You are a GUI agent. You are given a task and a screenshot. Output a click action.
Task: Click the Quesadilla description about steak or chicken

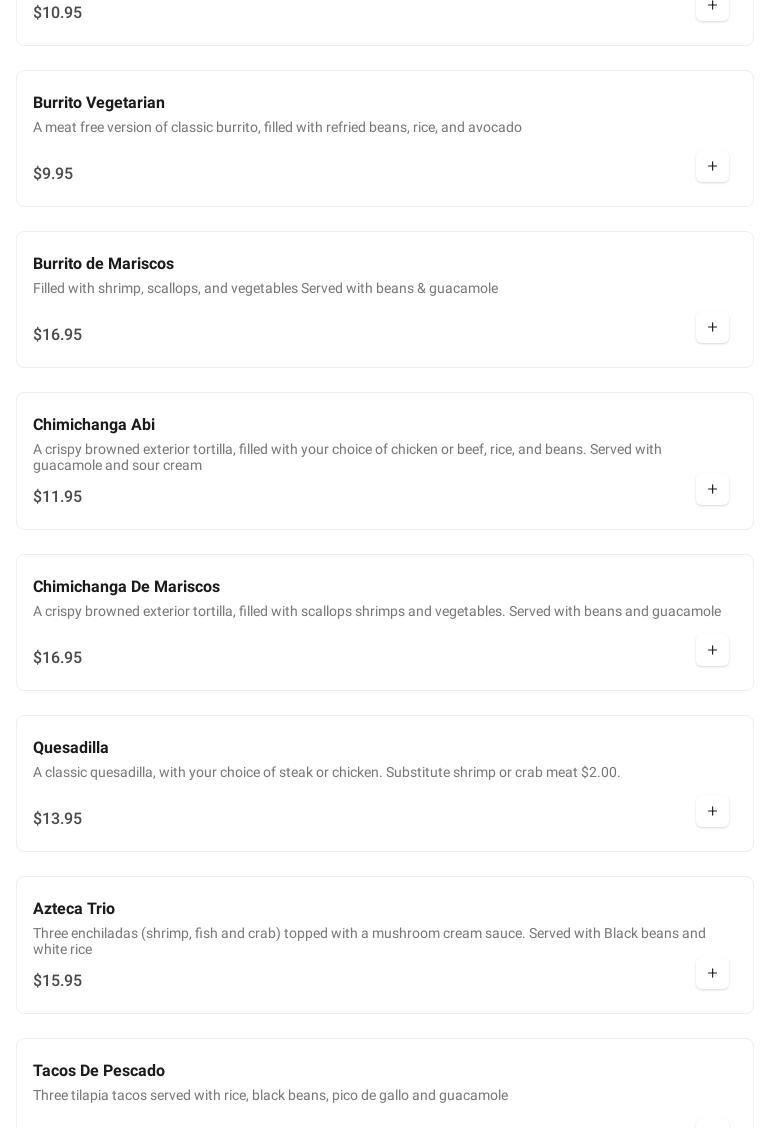(x=326, y=772)
